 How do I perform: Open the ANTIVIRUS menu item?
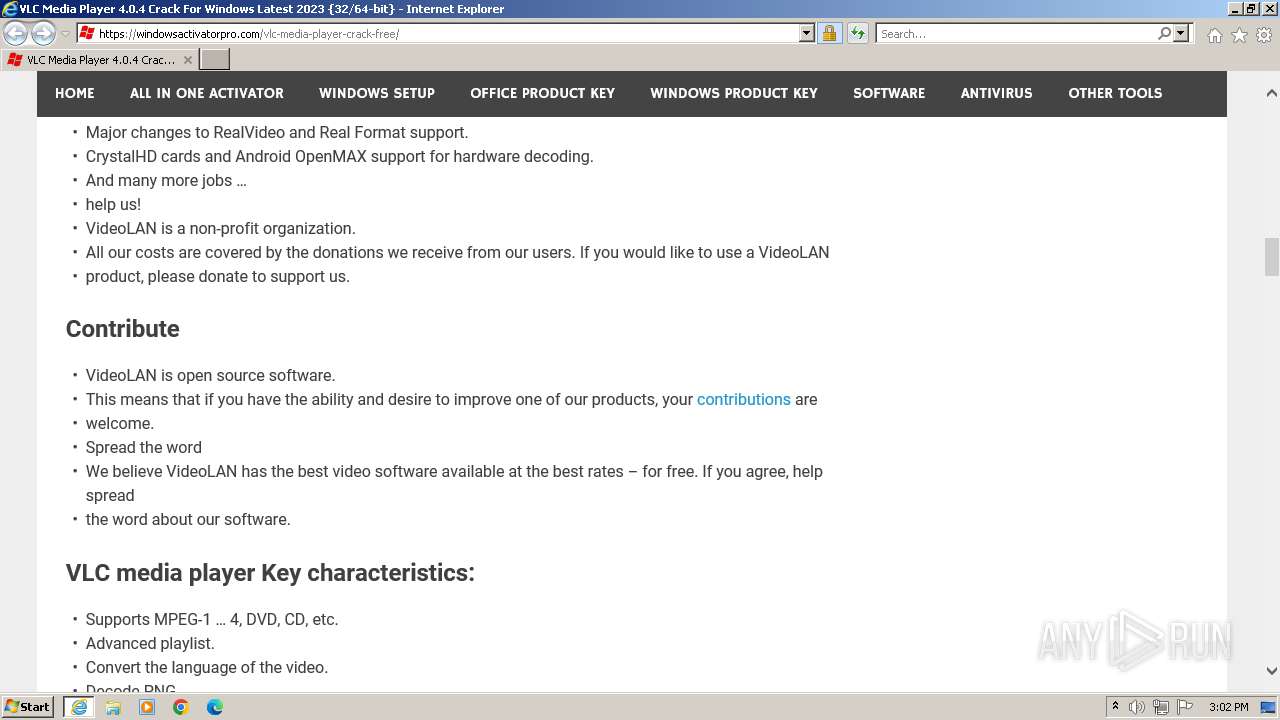click(x=997, y=93)
